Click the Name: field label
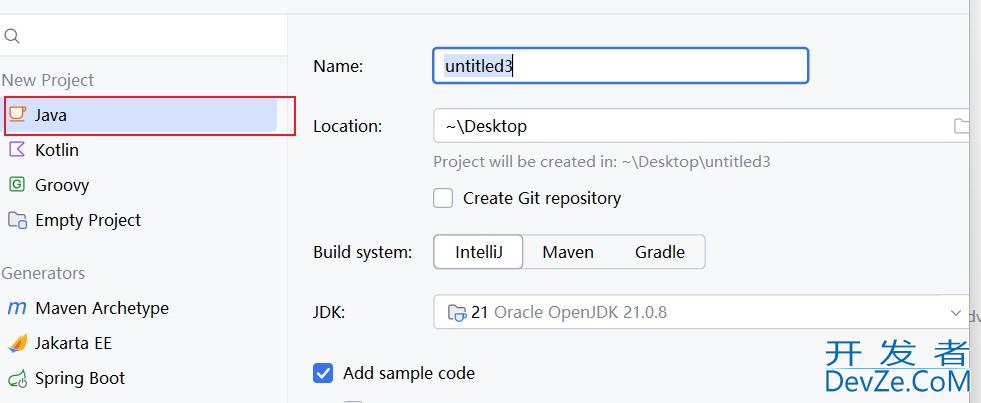Image resolution: width=981 pixels, height=403 pixels. (338, 66)
